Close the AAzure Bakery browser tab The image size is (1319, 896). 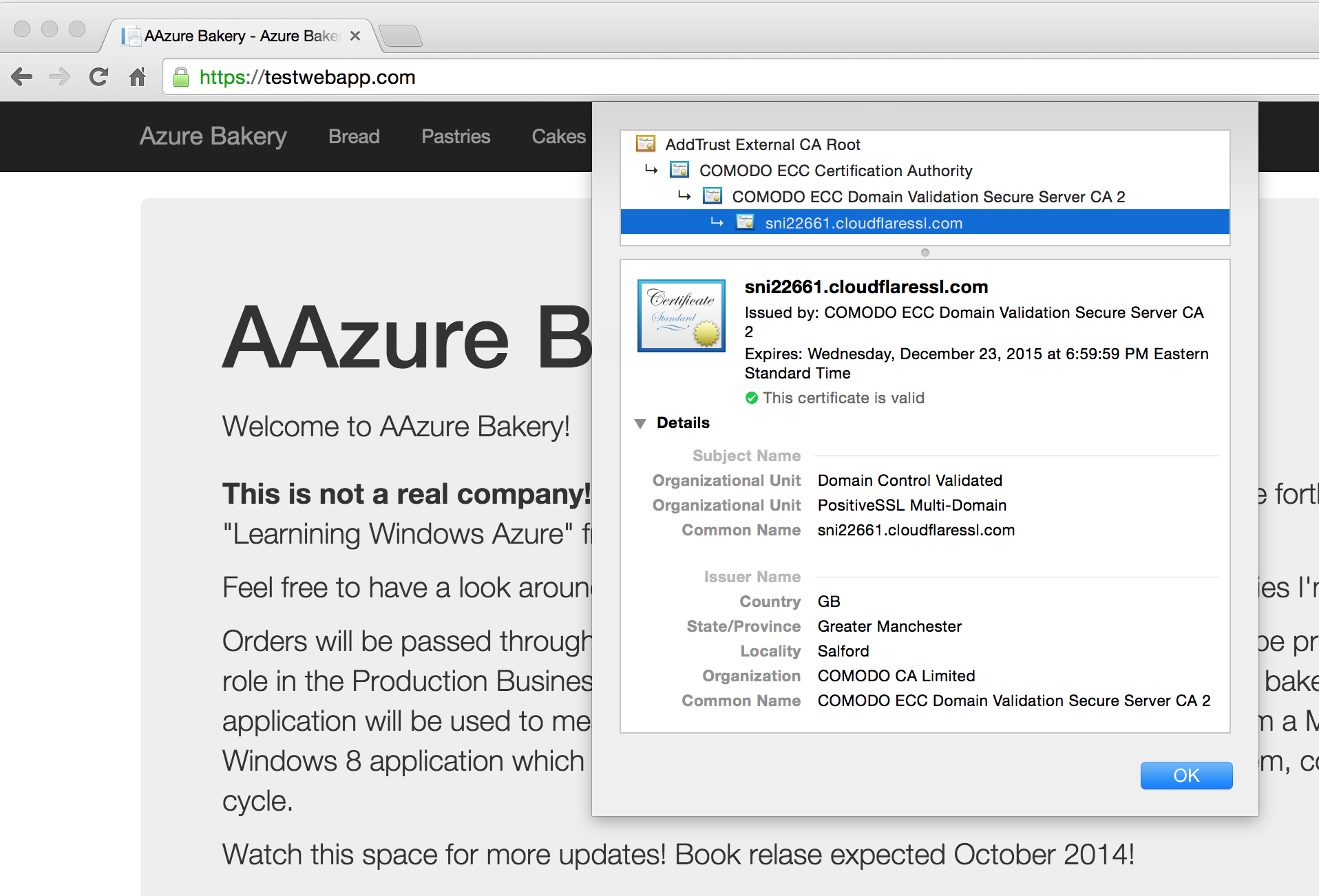tap(355, 36)
